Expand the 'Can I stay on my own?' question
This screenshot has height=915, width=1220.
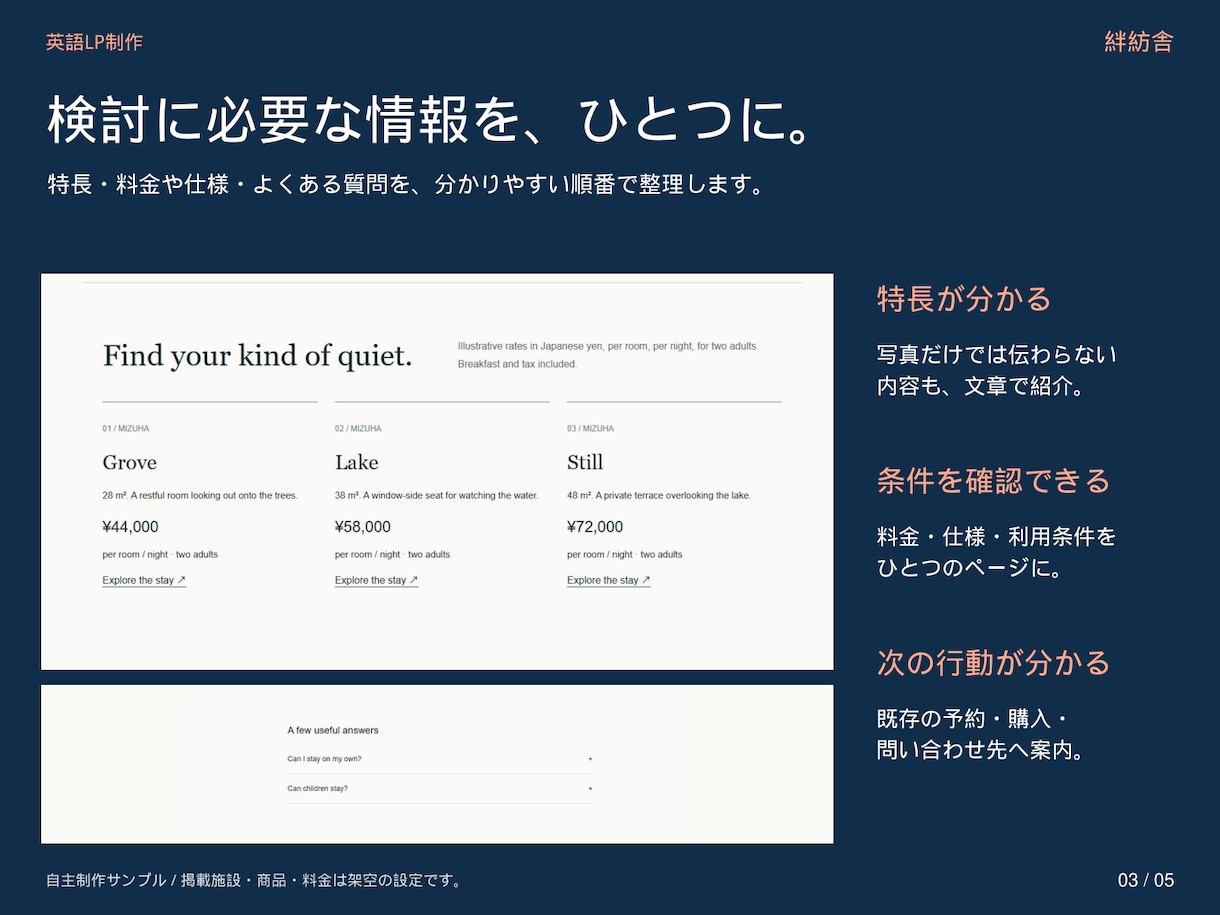pyautogui.click(x=439, y=759)
